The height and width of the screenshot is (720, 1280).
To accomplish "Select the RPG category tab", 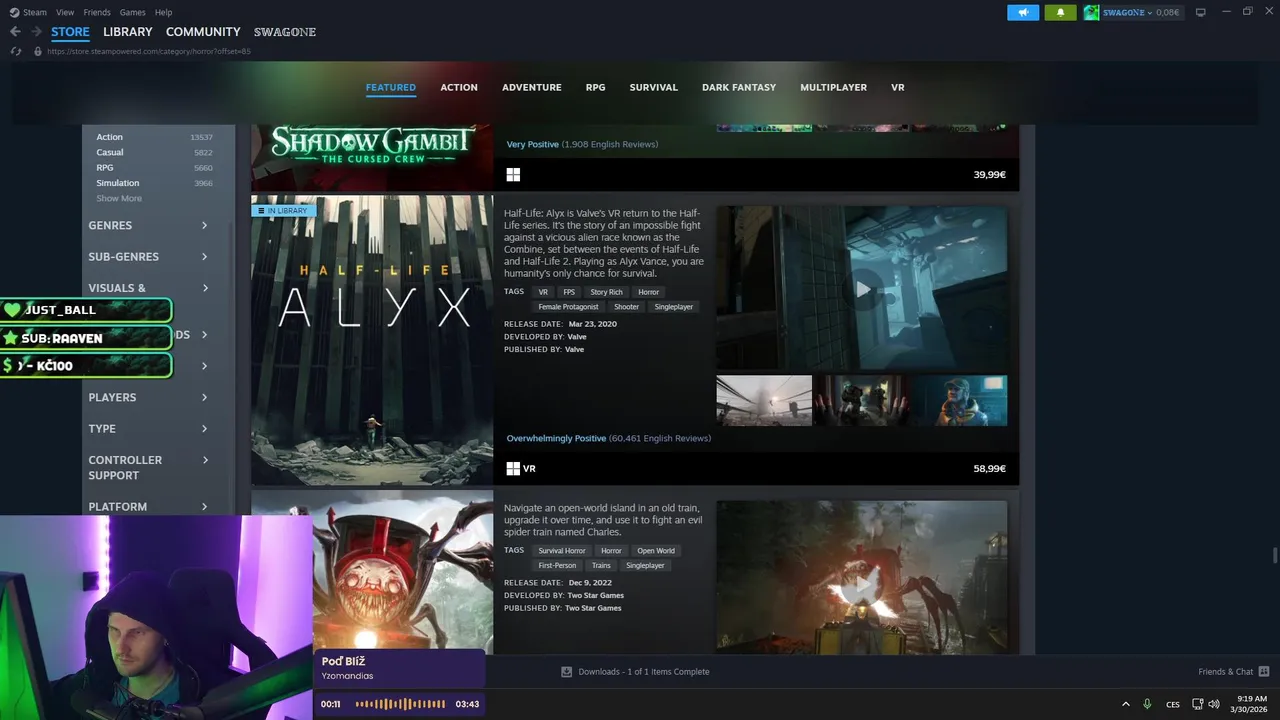I will [x=596, y=88].
